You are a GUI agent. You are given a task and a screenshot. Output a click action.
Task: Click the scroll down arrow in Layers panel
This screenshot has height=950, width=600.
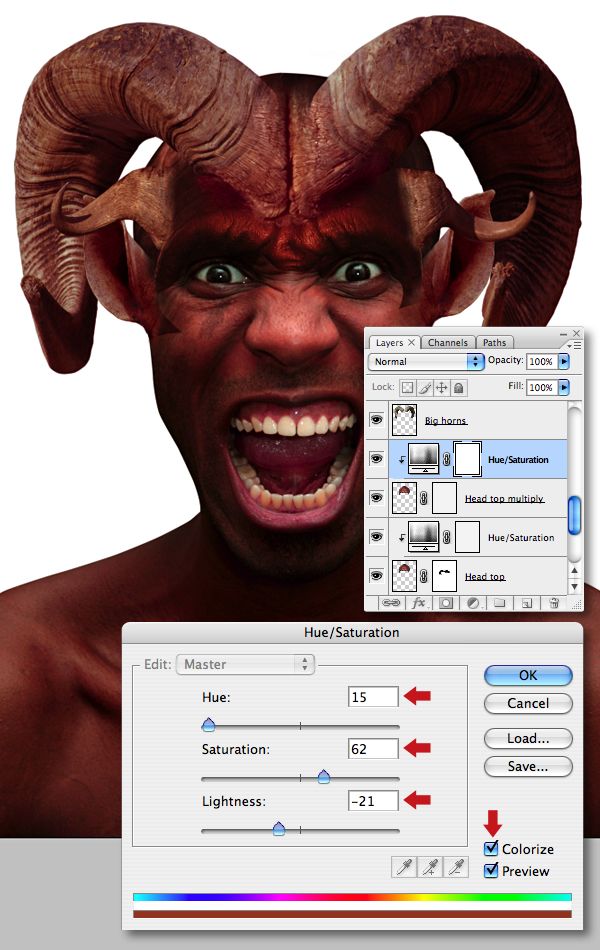click(x=574, y=586)
